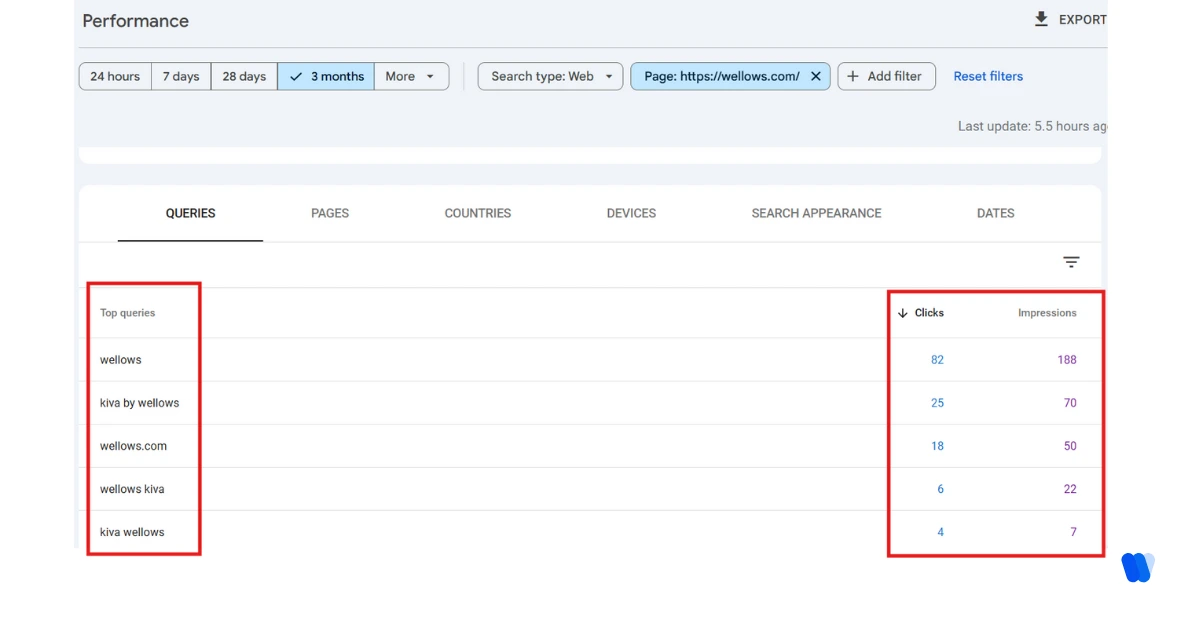The width and height of the screenshot is (1200, 630).
Task: Click the Export download icon
Action: point(1041,18)
